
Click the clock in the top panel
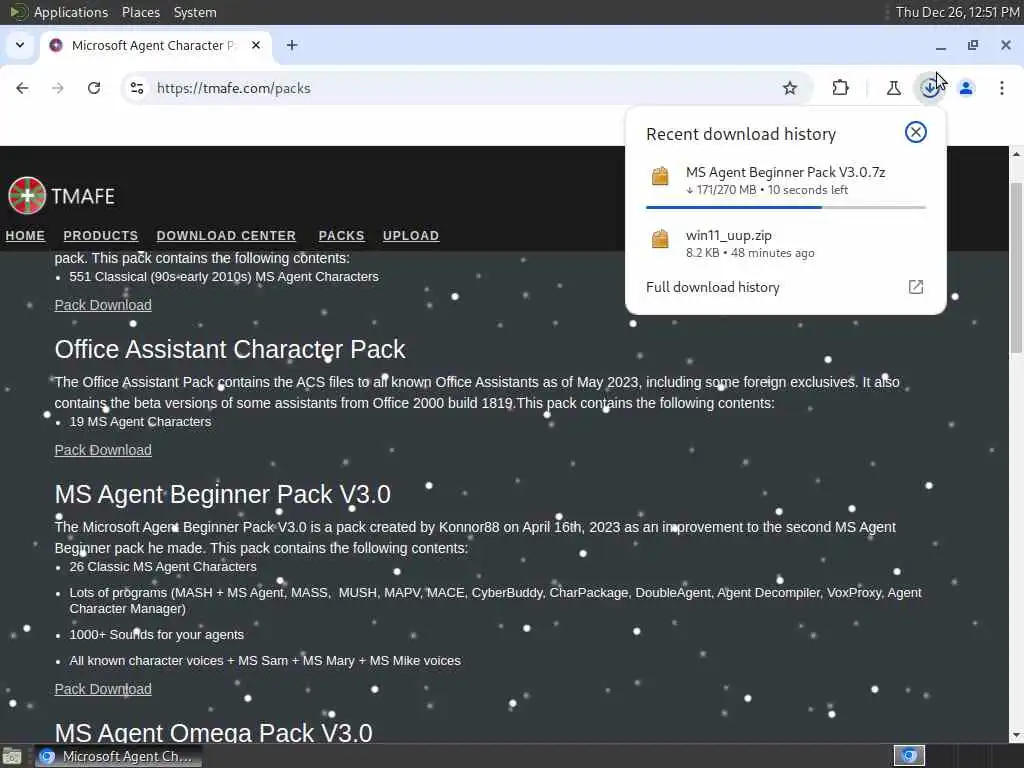point(957,12)
